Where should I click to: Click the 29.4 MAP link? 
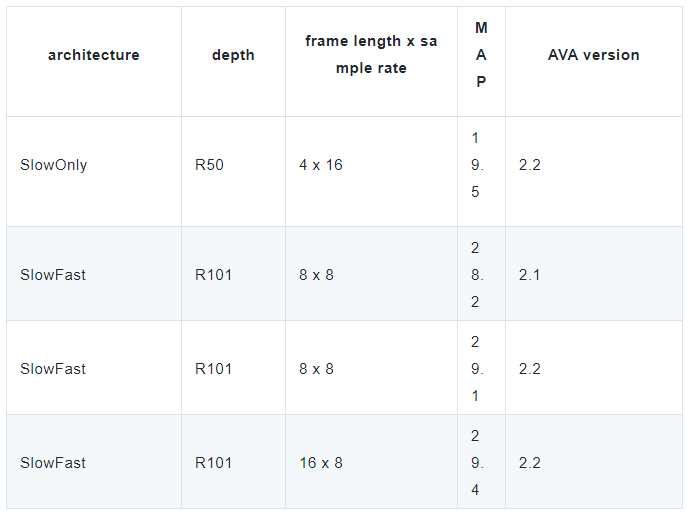point(476,462)
